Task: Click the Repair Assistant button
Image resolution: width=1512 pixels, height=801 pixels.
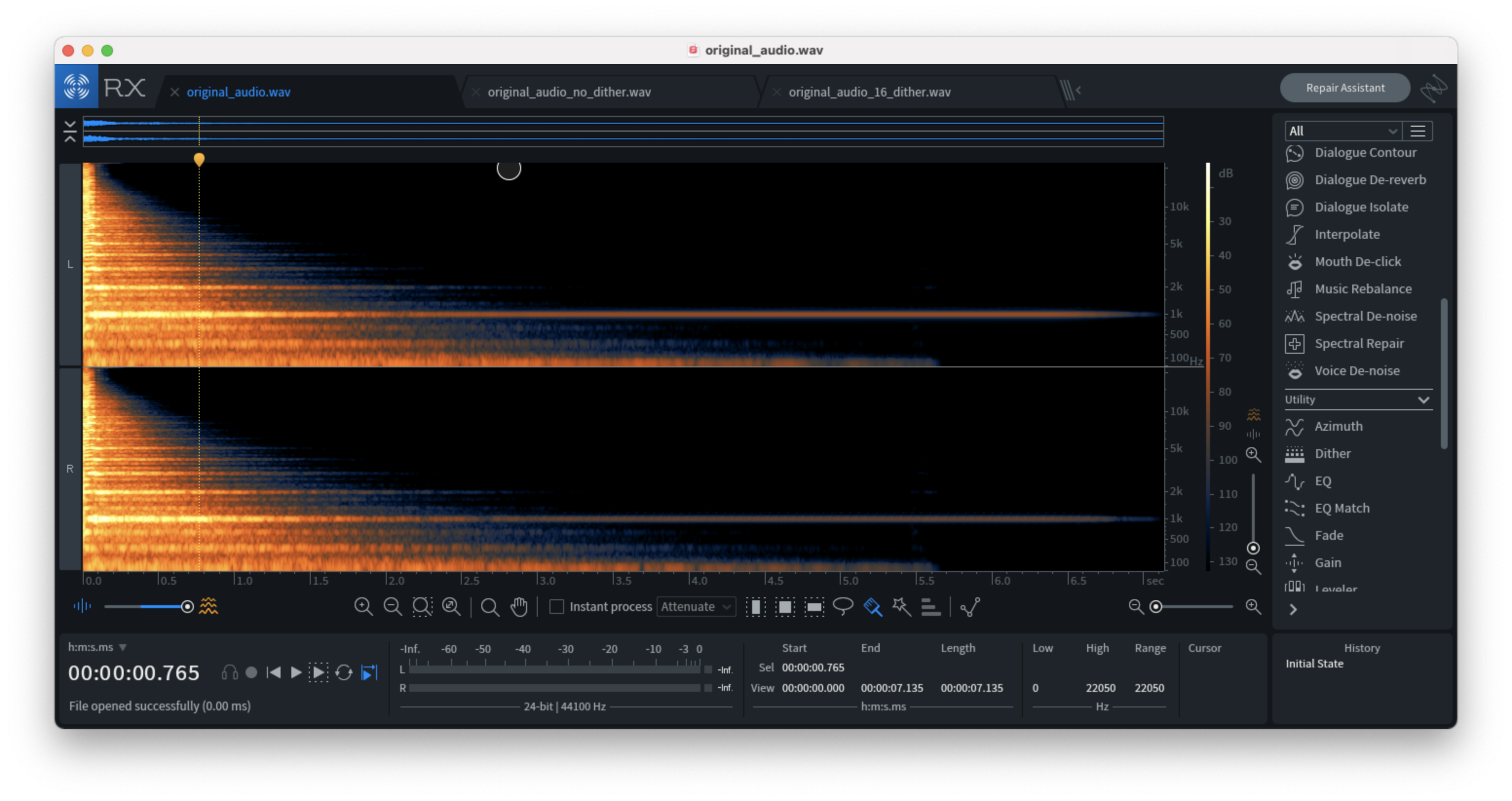Action: click(1345, 88)
